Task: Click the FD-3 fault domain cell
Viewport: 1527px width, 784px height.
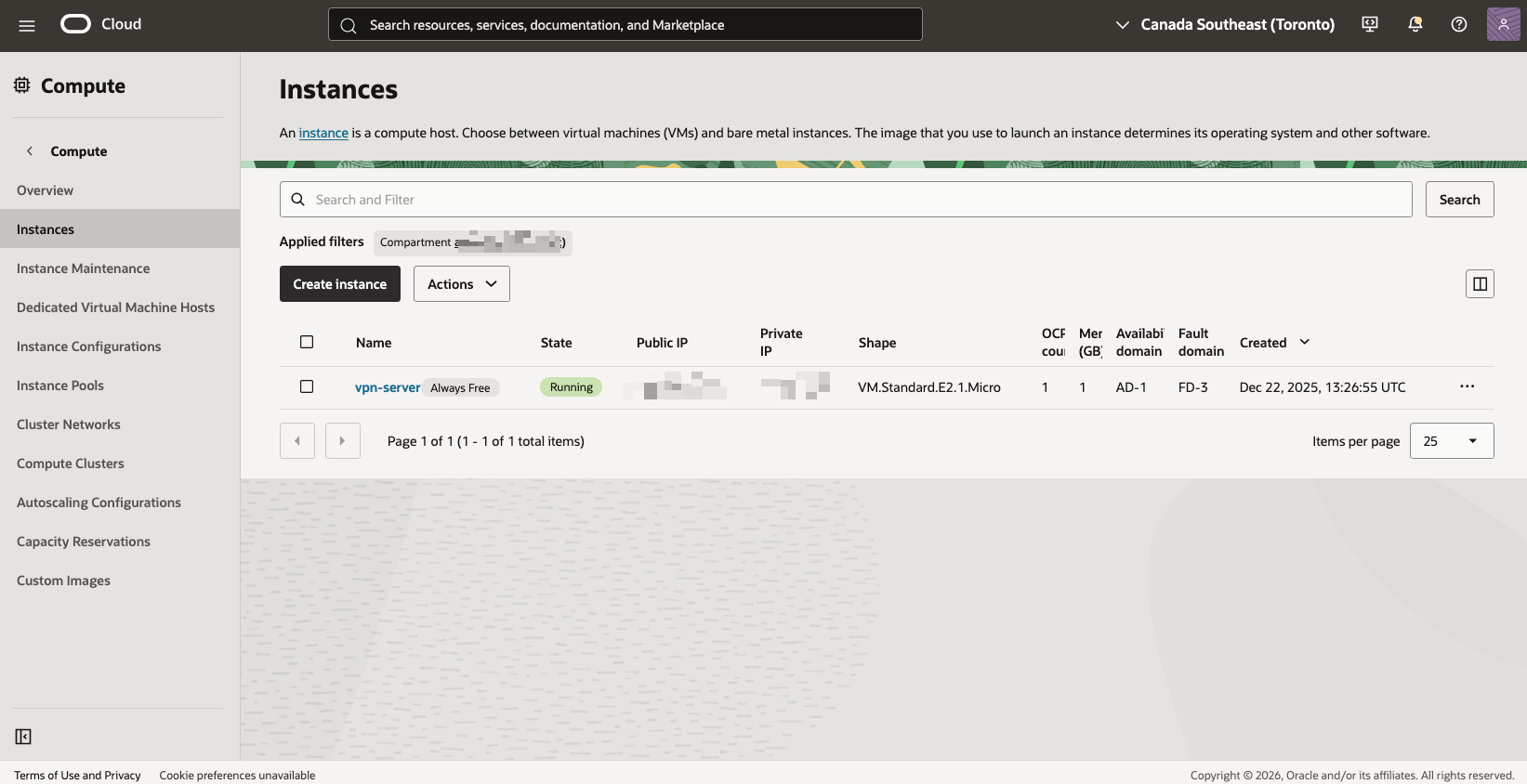Action: [x=1193, y=387]
